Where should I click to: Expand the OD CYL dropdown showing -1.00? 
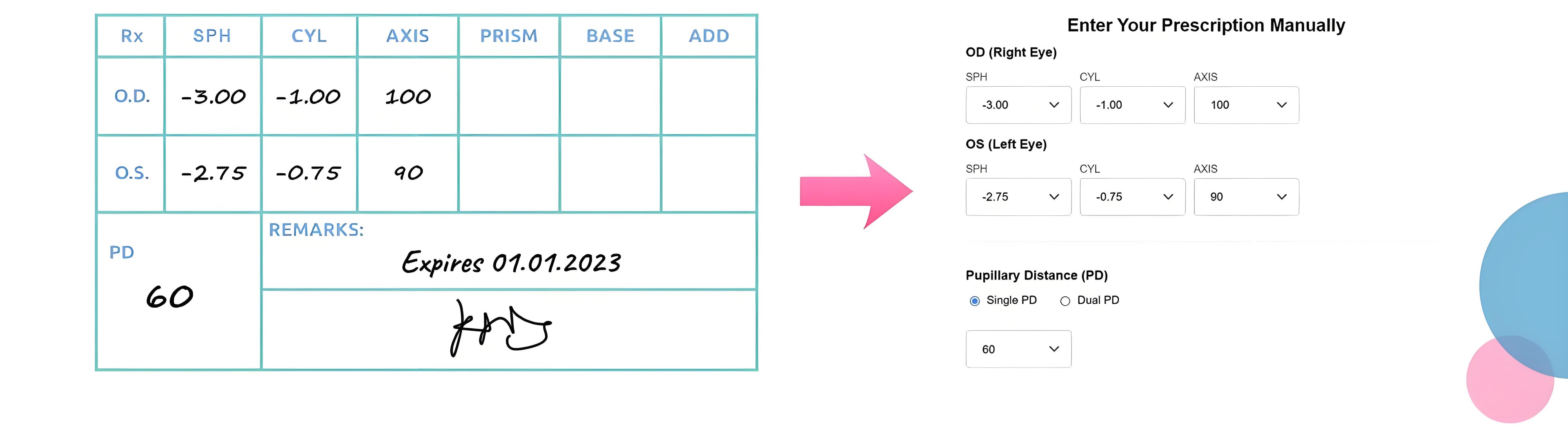pos(1132,105)
